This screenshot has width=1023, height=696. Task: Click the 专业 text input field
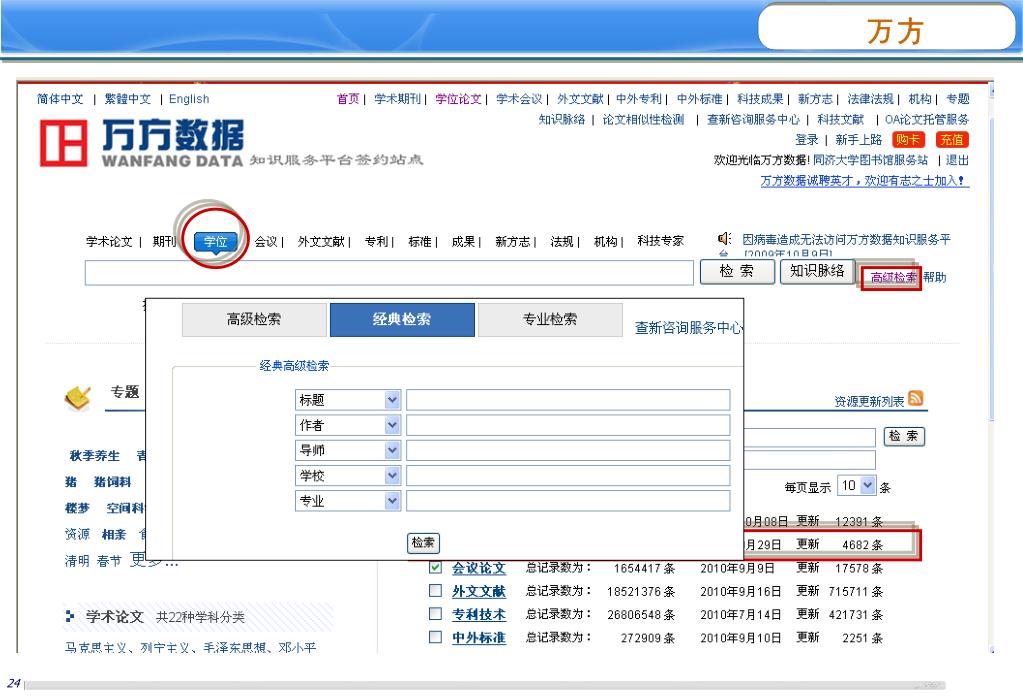568,501
